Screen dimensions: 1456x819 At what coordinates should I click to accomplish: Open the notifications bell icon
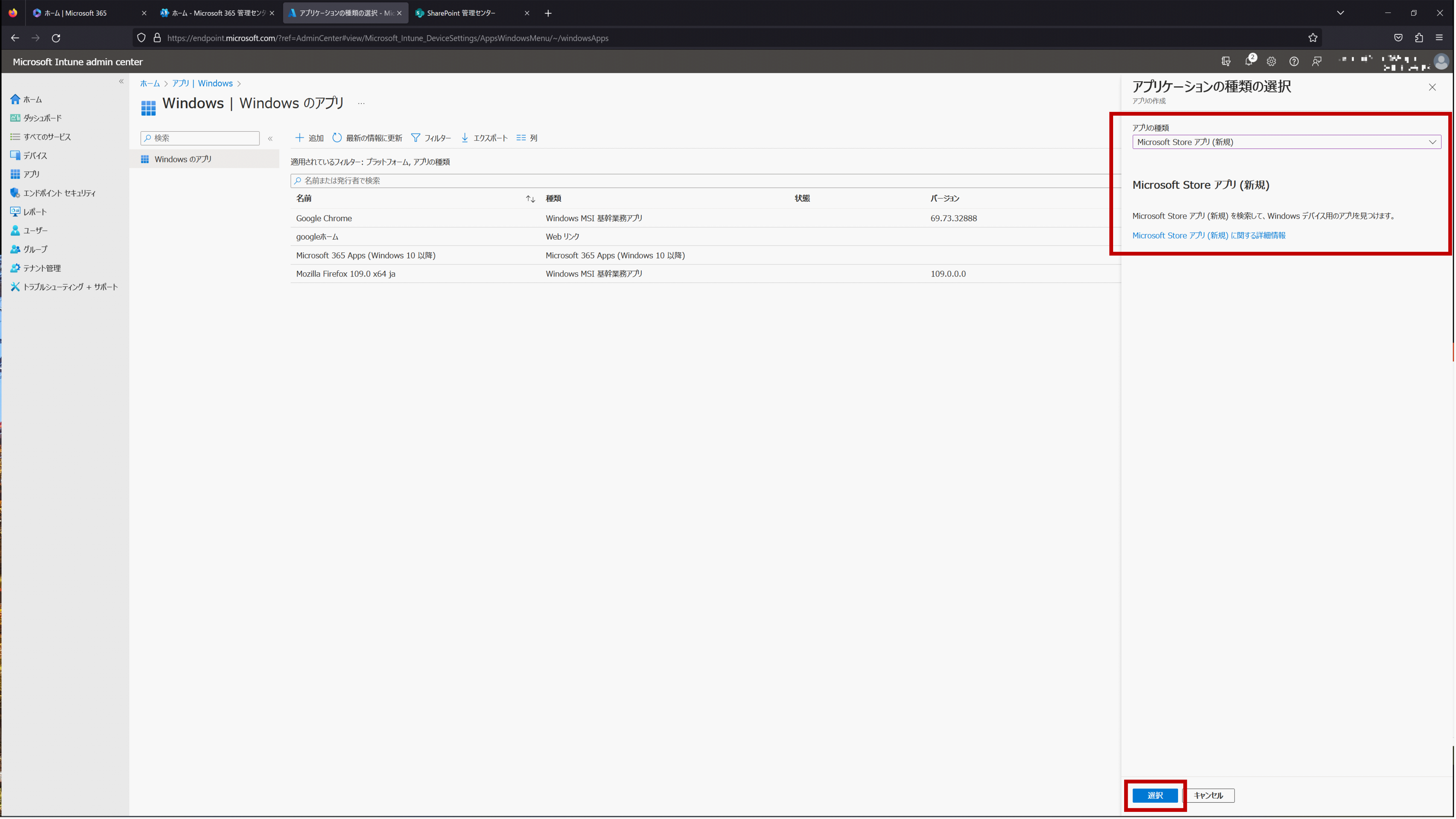[x=1249, y=61]
